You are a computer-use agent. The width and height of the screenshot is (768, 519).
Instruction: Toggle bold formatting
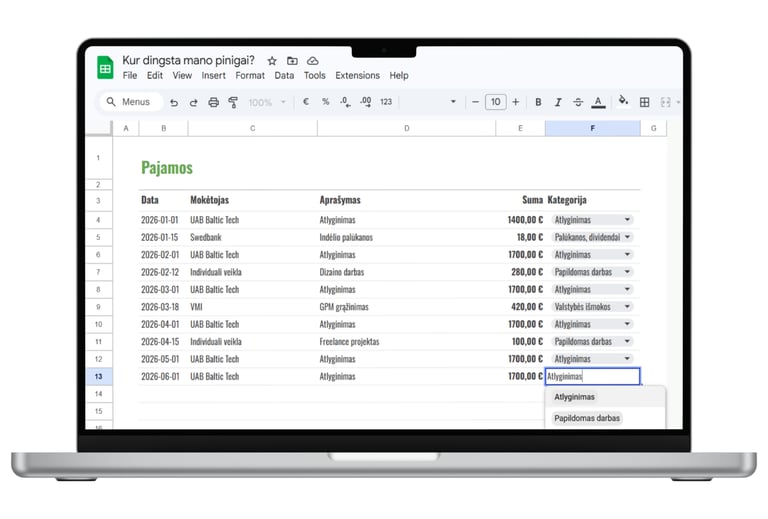click(538, 102)
